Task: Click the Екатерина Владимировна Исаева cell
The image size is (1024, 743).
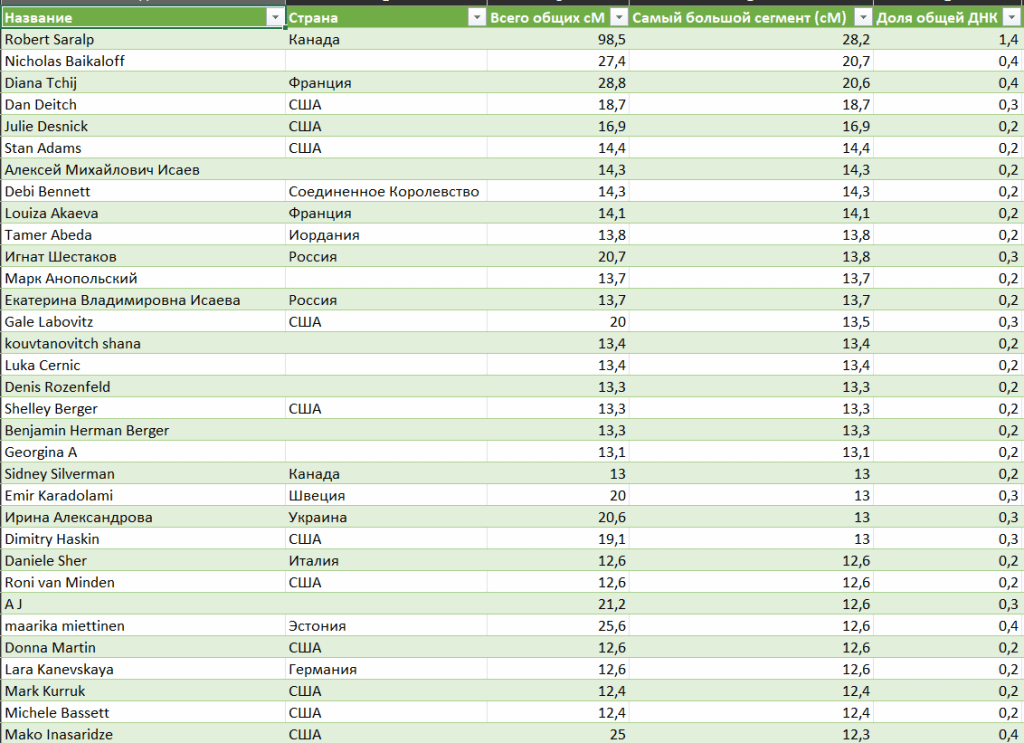Action: click(122, 300)
